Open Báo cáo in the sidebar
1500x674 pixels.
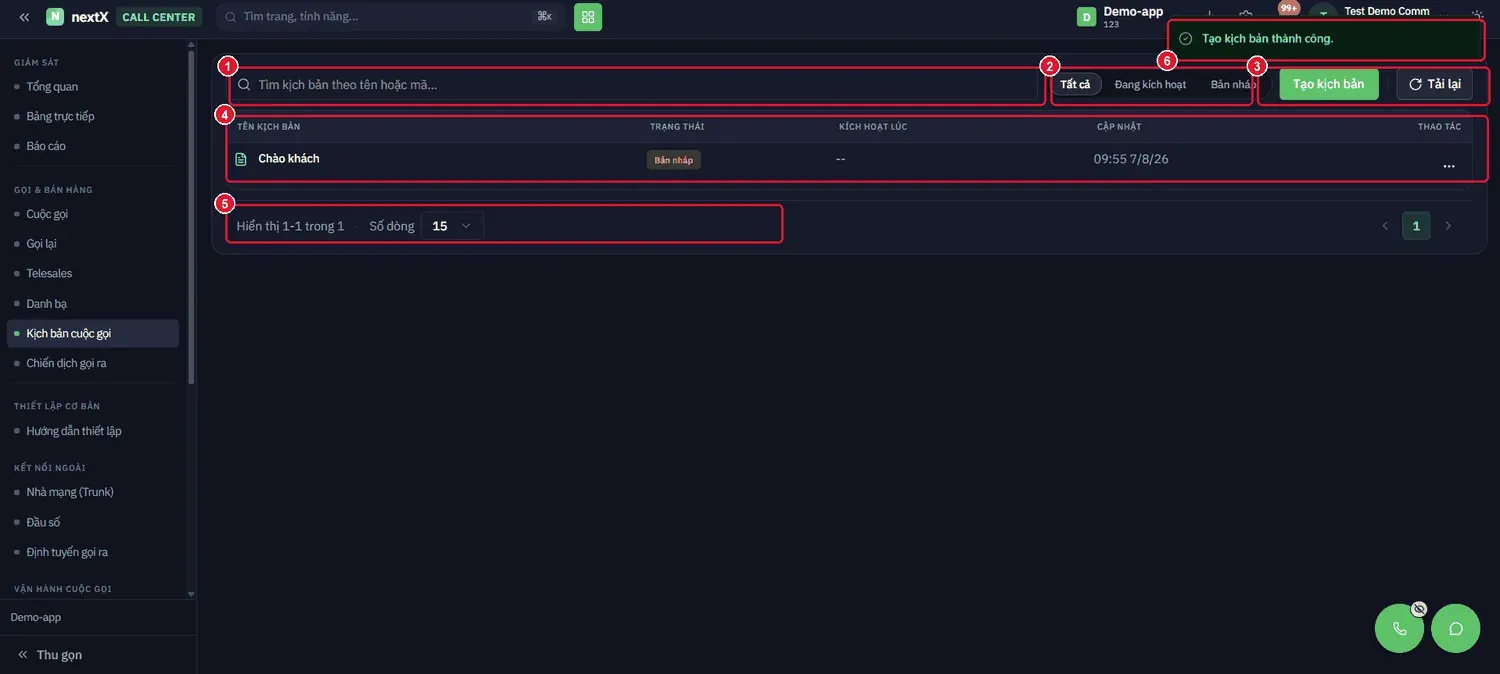(x=93, y=146)
